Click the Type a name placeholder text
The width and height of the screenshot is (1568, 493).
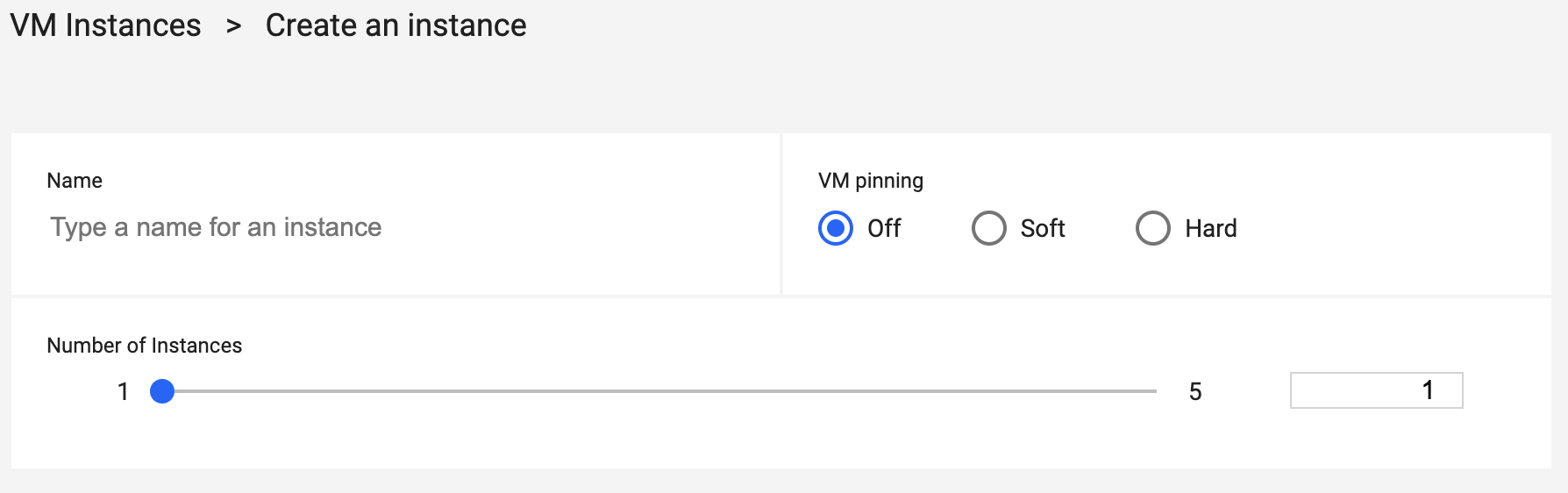coord(216,227)
